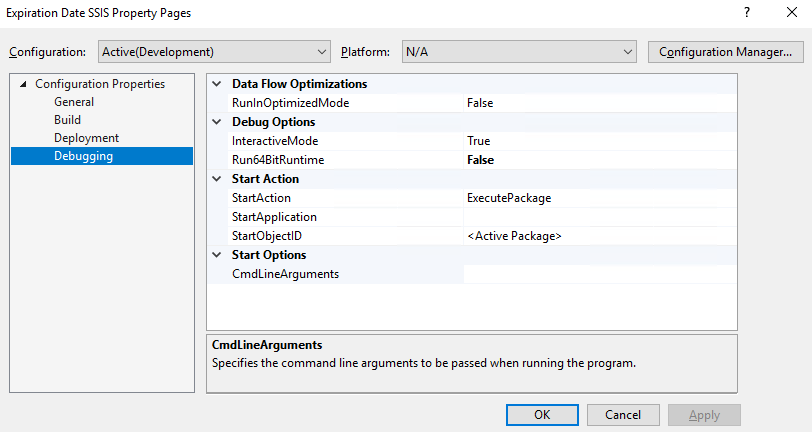Collapse the Configuration Properties tree node
The height and width of the screenshot is (432, 812).
tap(23, 84)
